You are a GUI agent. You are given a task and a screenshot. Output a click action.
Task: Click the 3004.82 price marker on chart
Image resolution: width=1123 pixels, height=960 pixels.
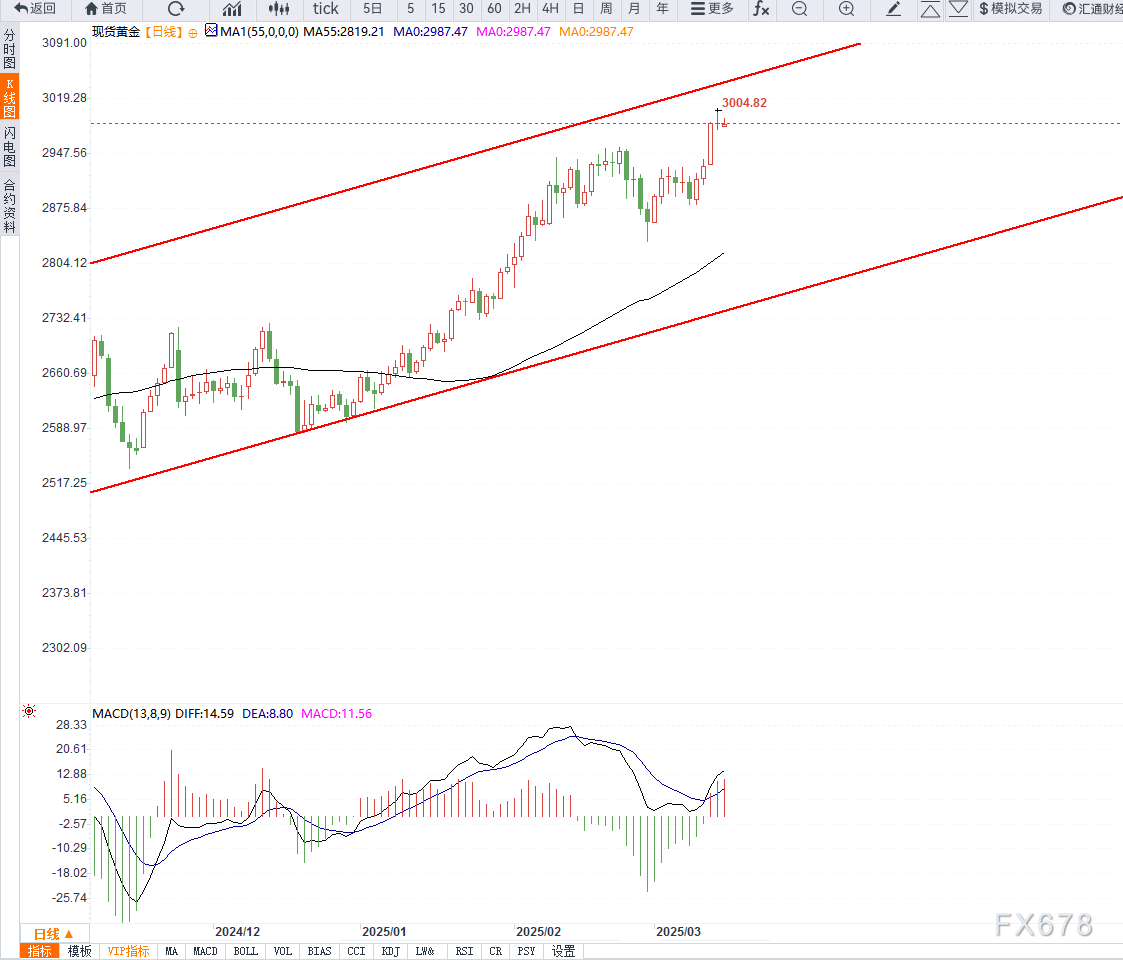pos(744,103)
